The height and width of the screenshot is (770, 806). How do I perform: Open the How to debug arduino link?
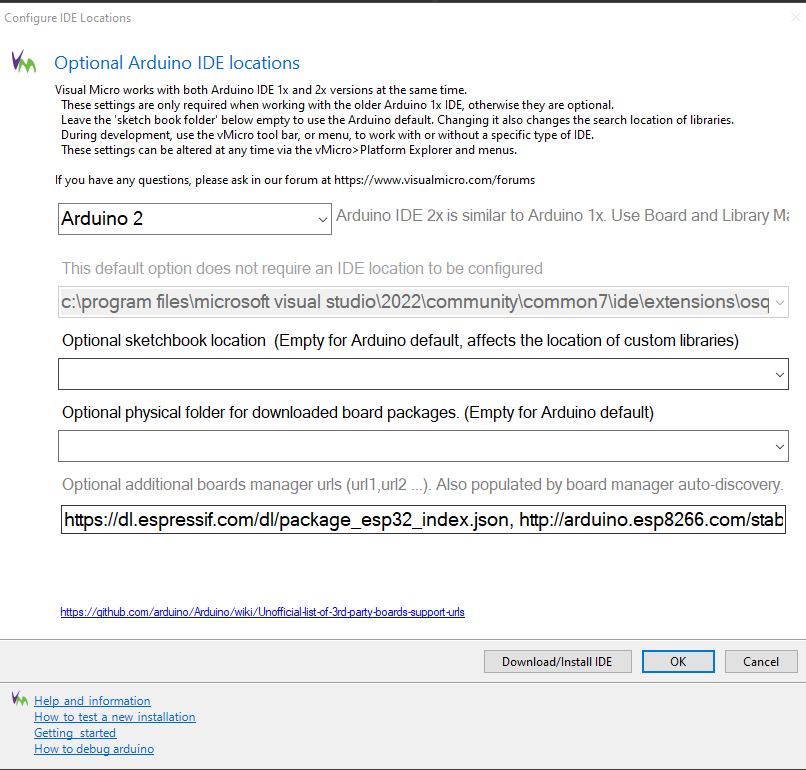[x=94, y=748]
